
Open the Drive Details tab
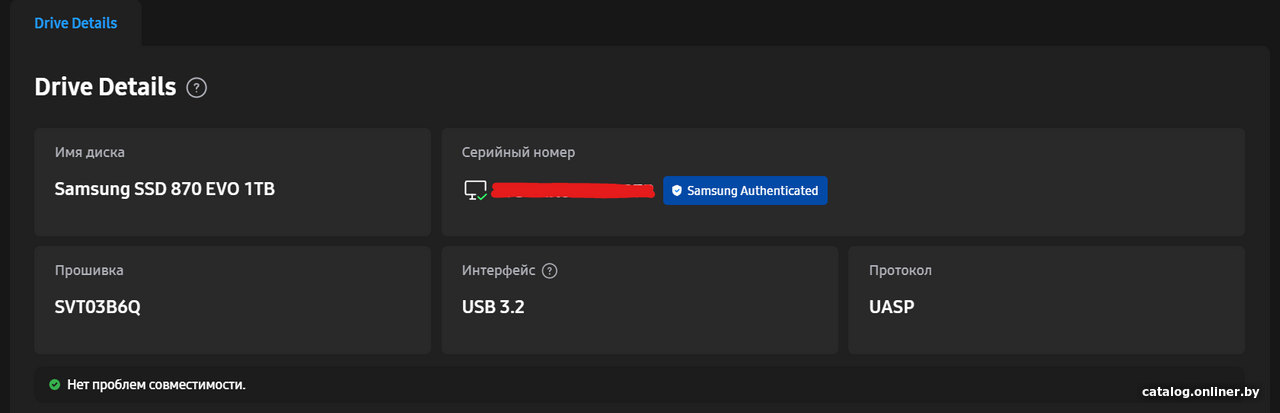coord(76,23)
